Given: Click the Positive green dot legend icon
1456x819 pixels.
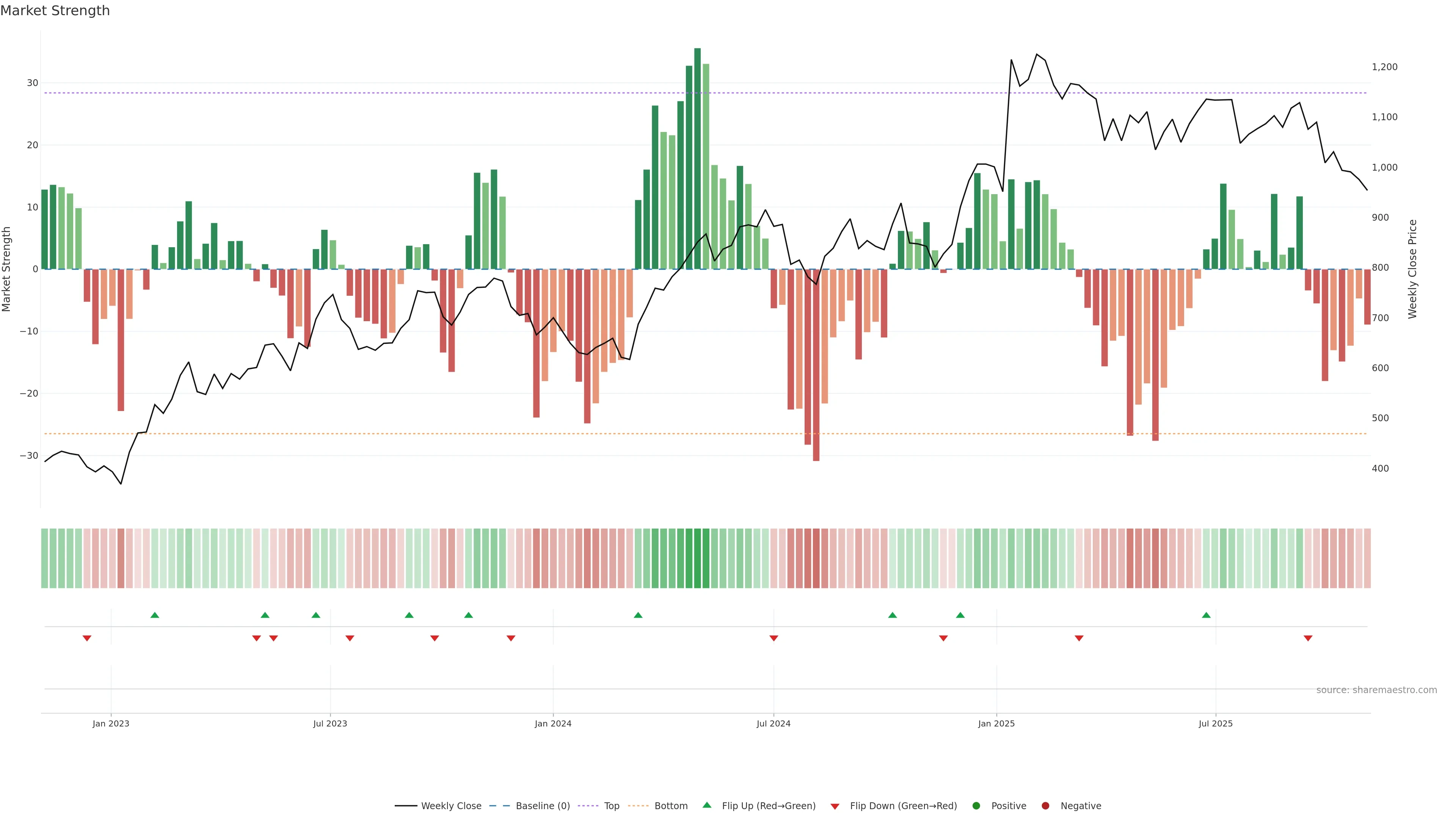Looking at the screenshot, I should tap(976, 806).
